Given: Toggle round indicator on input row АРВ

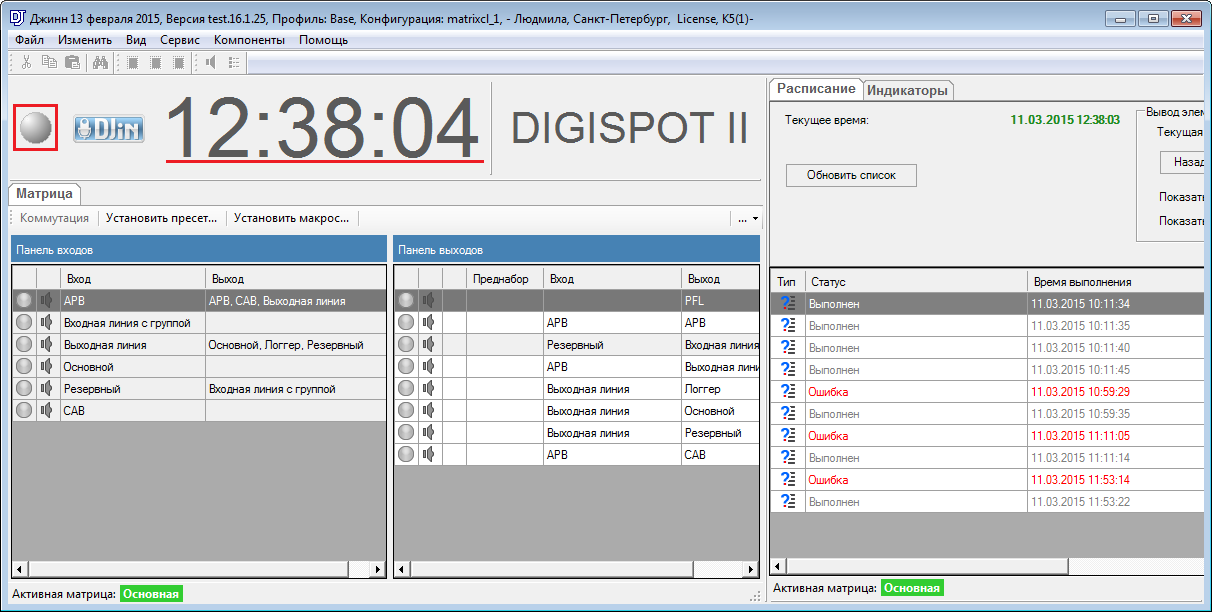Looking at the screenshot, I should point(24,301).
